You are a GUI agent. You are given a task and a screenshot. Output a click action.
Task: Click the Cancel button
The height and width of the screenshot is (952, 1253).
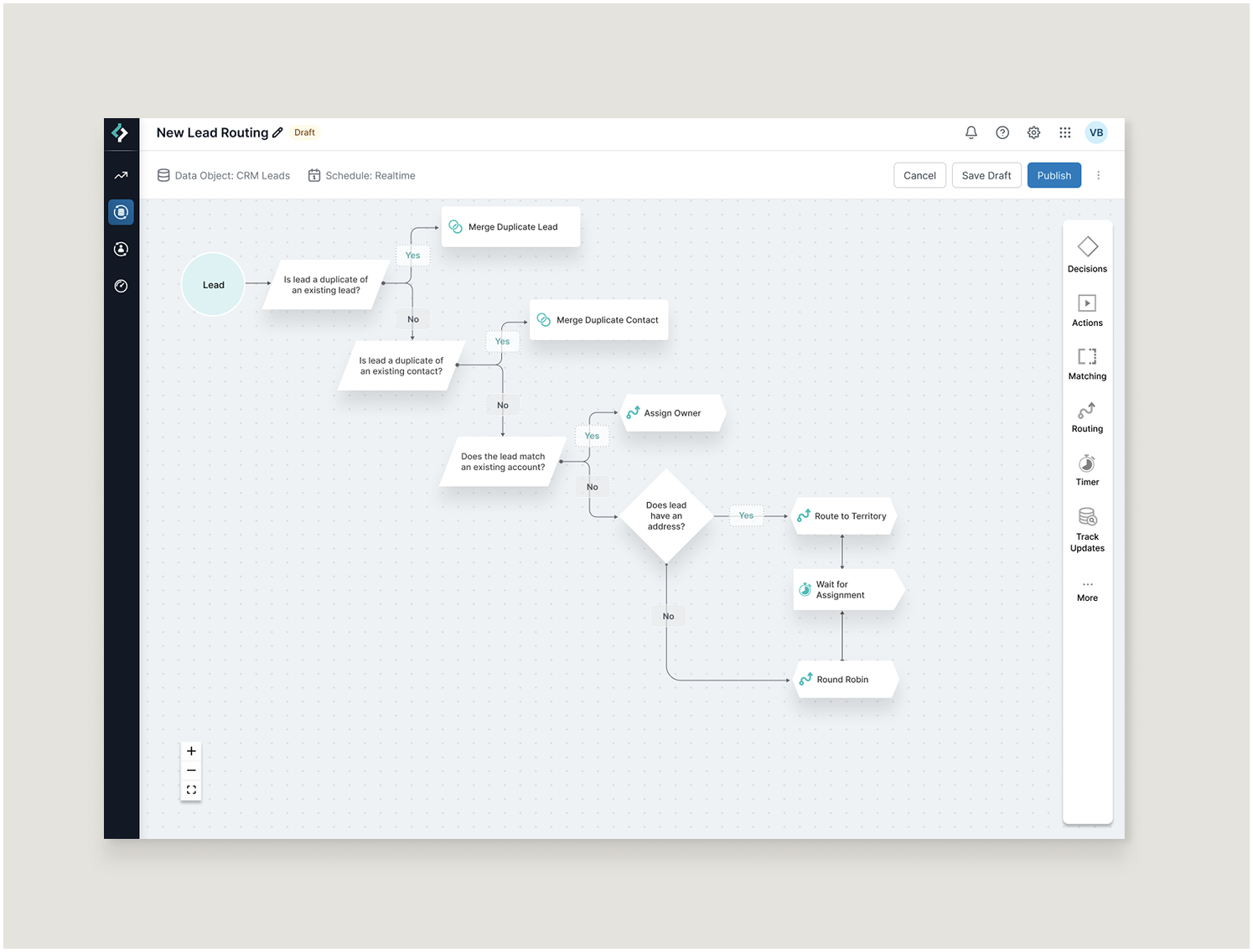[x=919, y=175]
